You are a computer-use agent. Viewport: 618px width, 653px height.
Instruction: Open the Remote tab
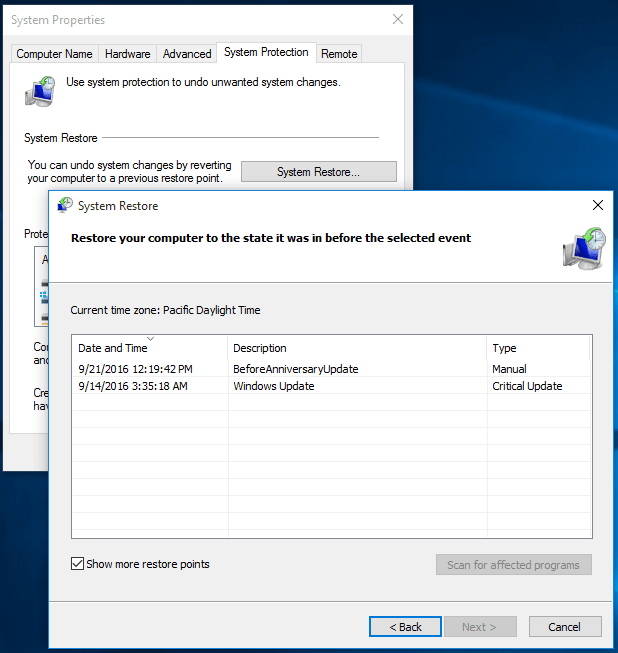pos(339,54)
